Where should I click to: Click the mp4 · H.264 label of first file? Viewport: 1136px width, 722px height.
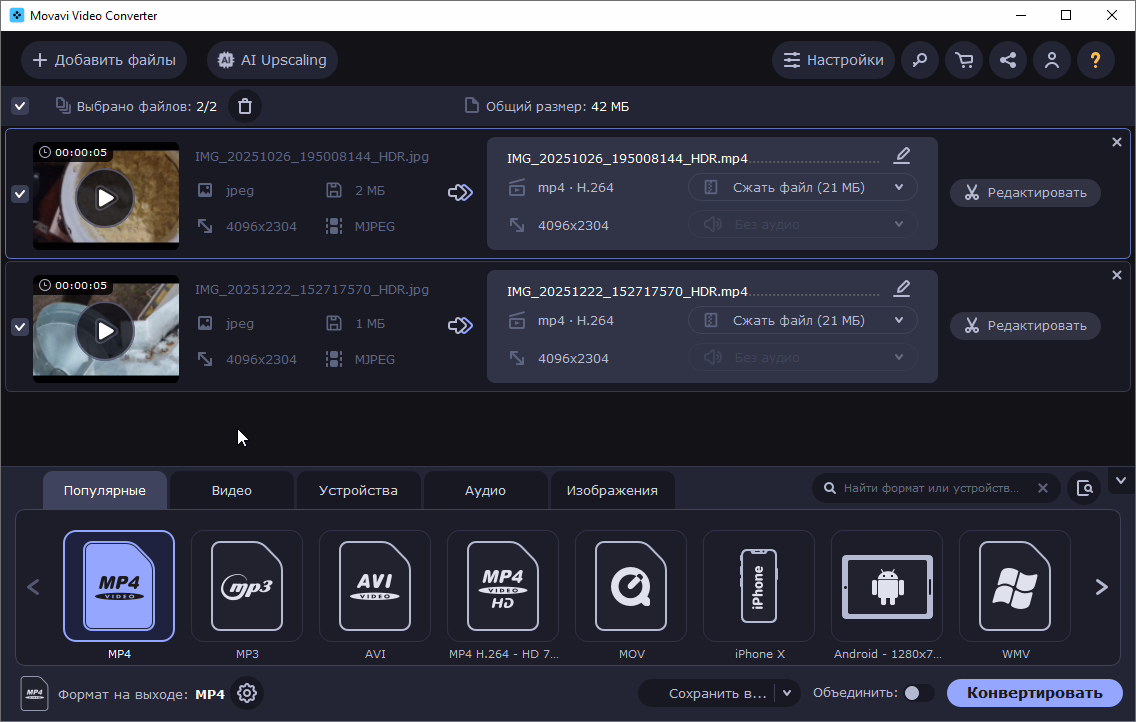[575, 188]
